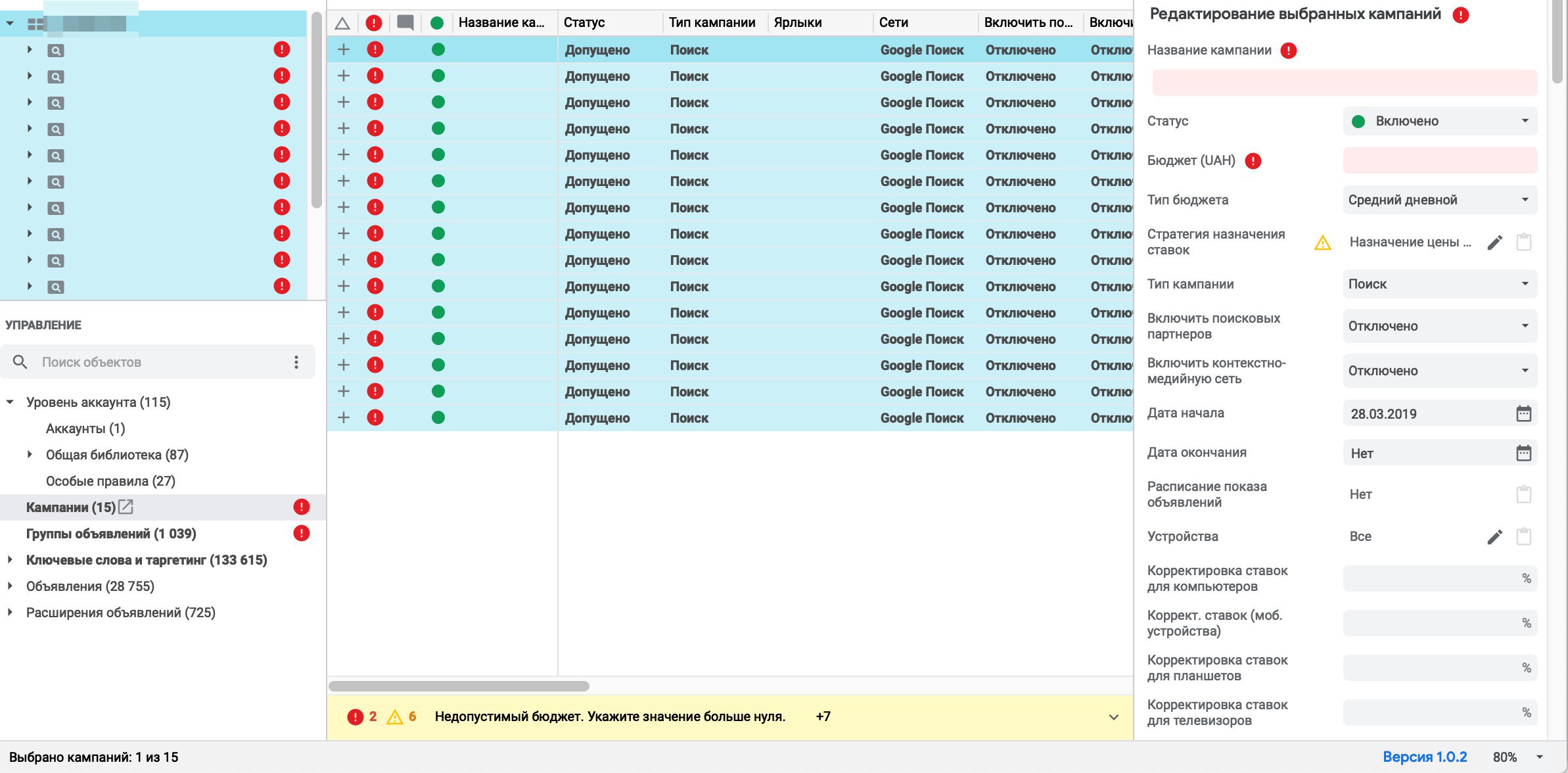Click the error column header icon
Viewport: 1568px width, 773px height.
(374, 23)
